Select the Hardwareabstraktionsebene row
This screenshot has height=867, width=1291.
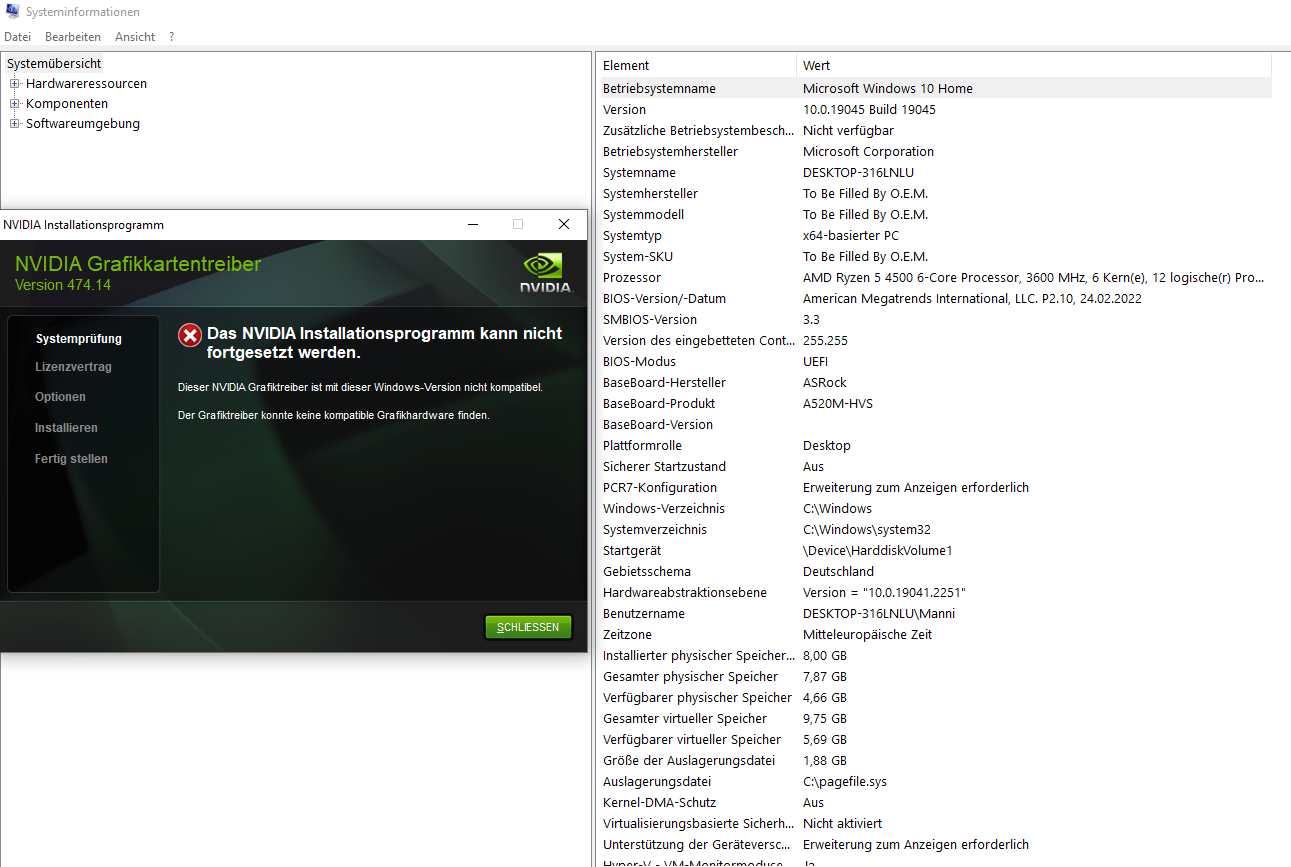click(x=935, y=593)
